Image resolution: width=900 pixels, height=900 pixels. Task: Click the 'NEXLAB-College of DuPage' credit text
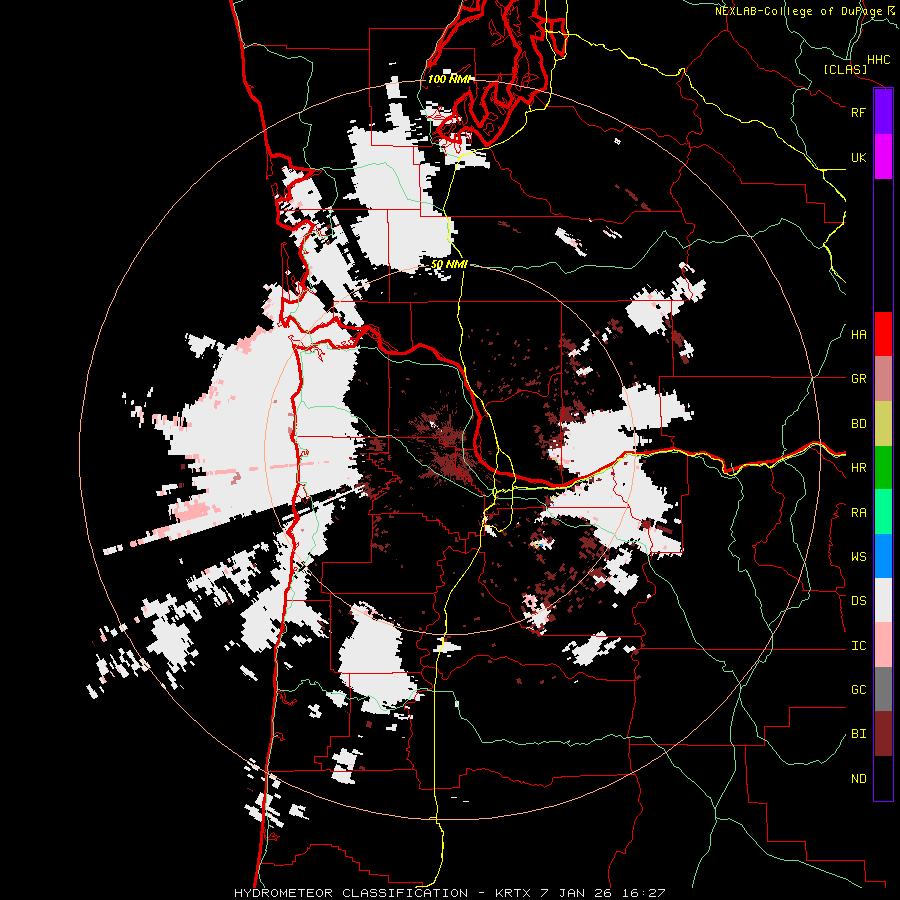(798, 11)
